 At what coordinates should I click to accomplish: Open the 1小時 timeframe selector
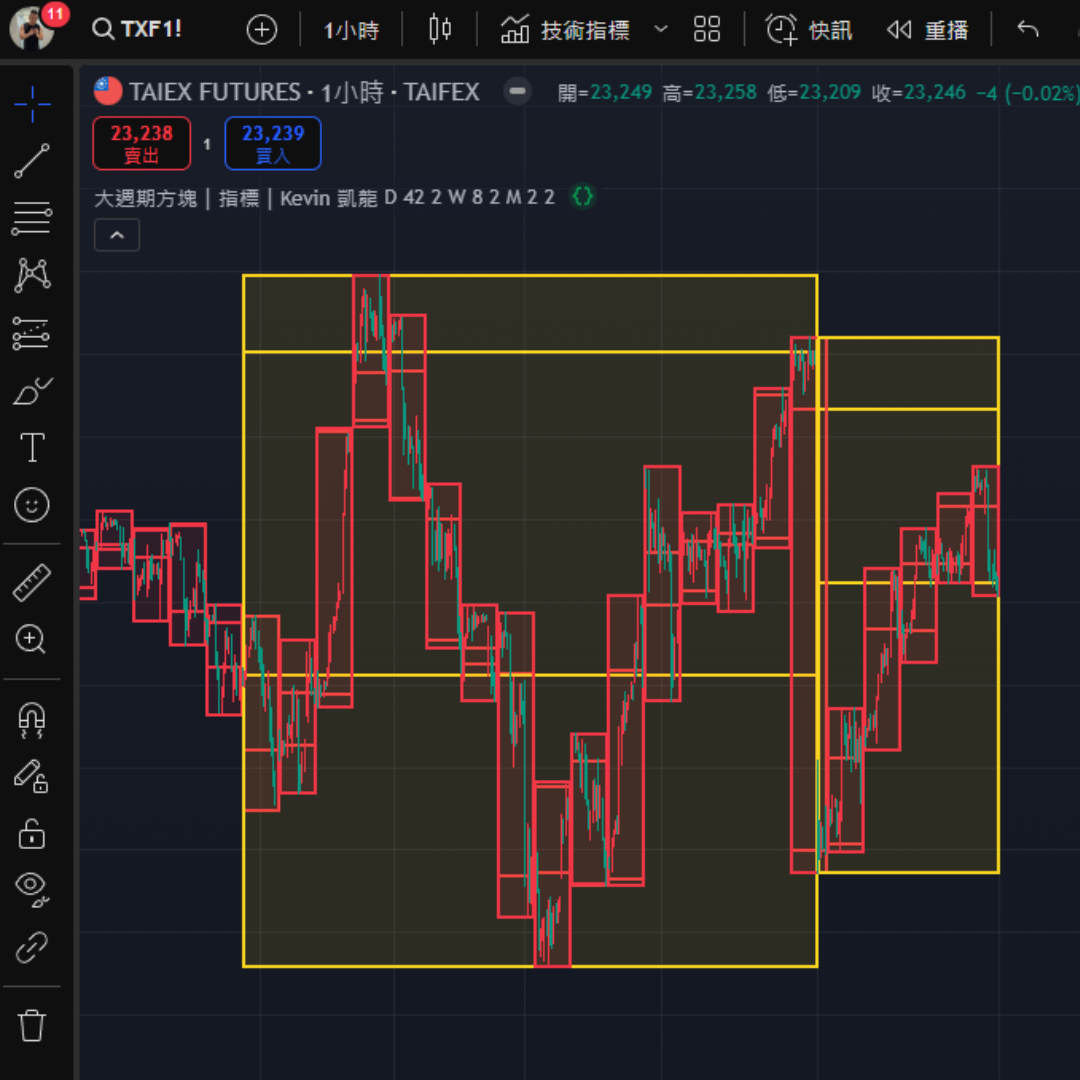pos(351,30)
